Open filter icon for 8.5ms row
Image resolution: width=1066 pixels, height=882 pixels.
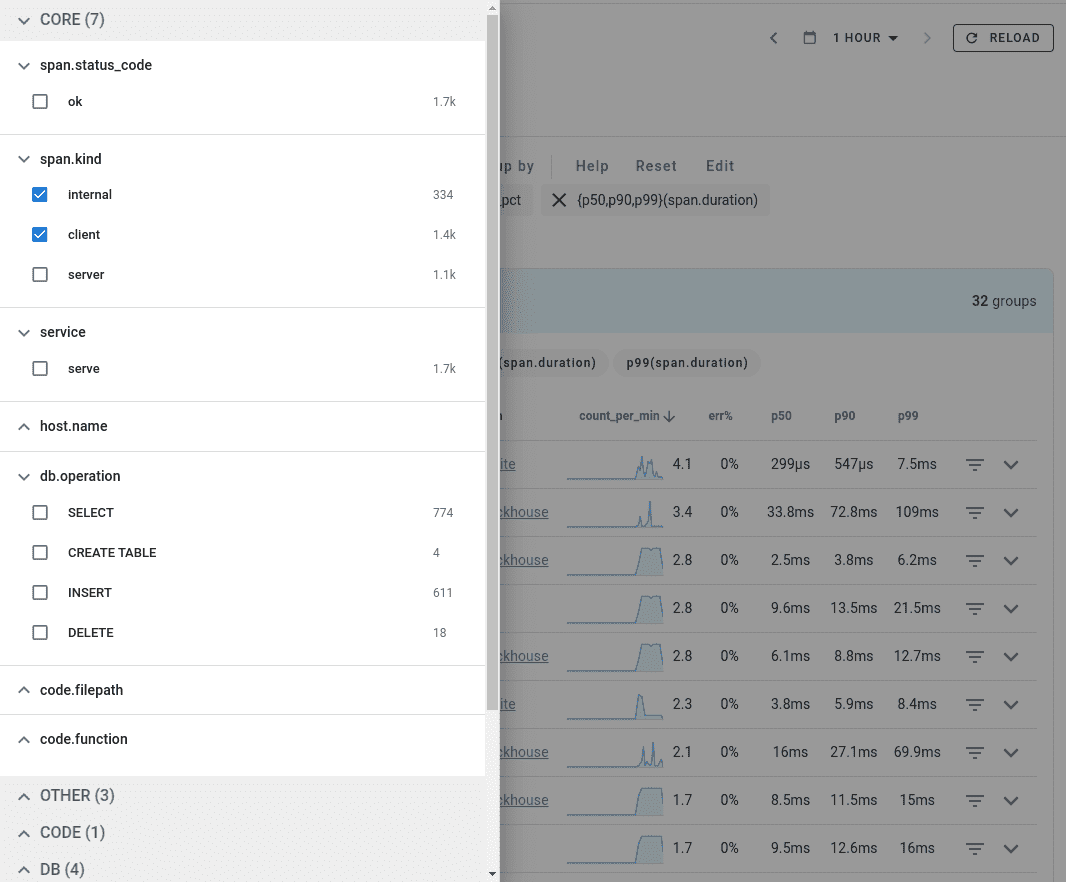click(x=975, y=800)
